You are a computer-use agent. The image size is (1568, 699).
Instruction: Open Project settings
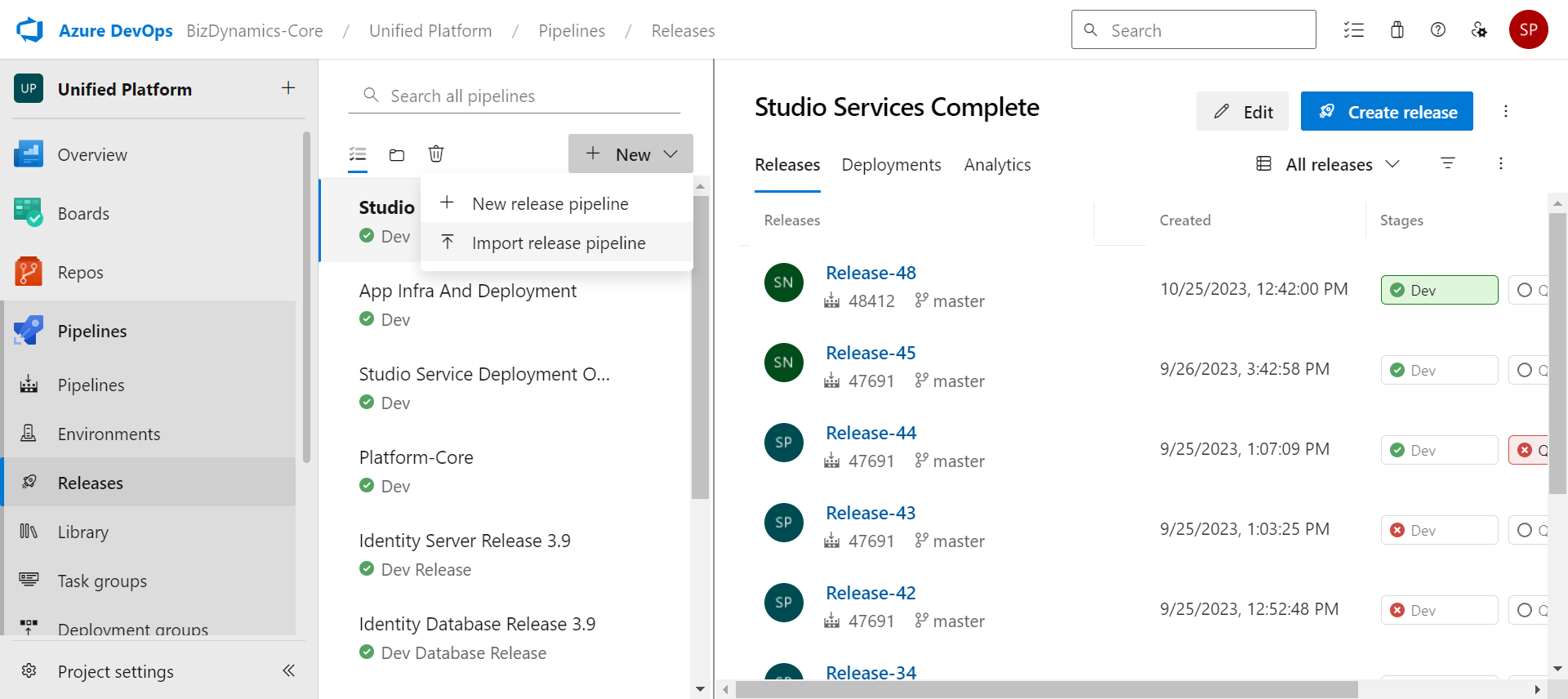[x=115, y=671]
